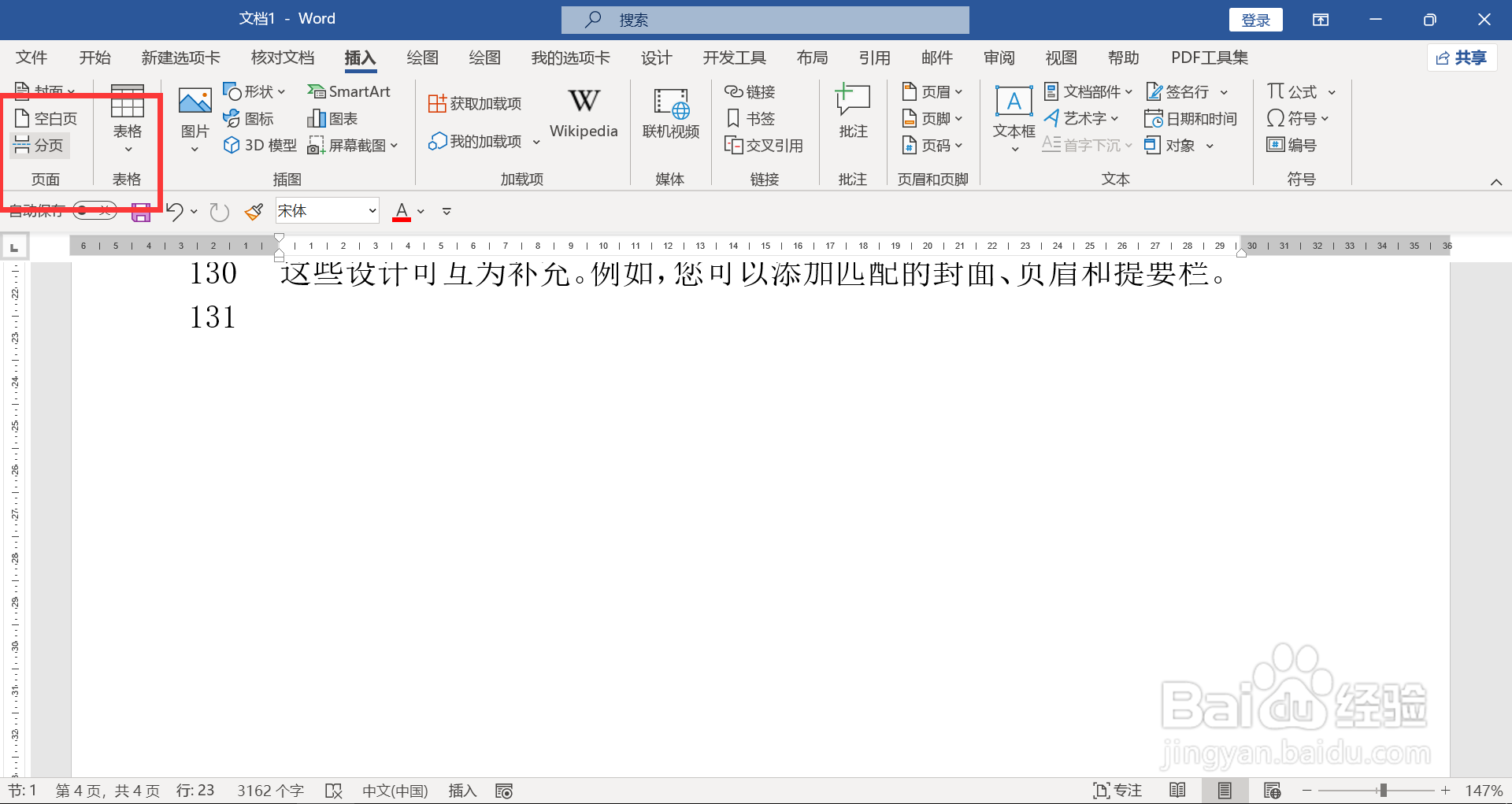Open the 符号 symbol dropdown
The image size is (1512, 804).
coord(1298,119)
